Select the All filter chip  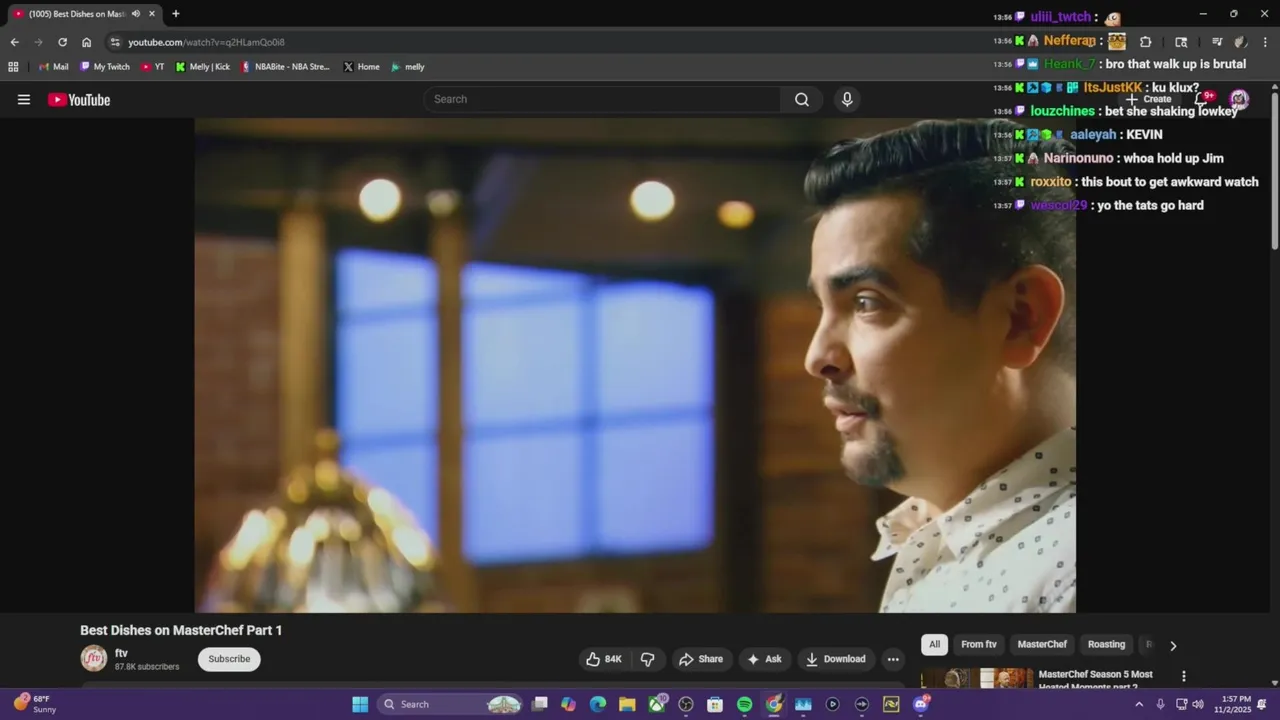point(934,645)
